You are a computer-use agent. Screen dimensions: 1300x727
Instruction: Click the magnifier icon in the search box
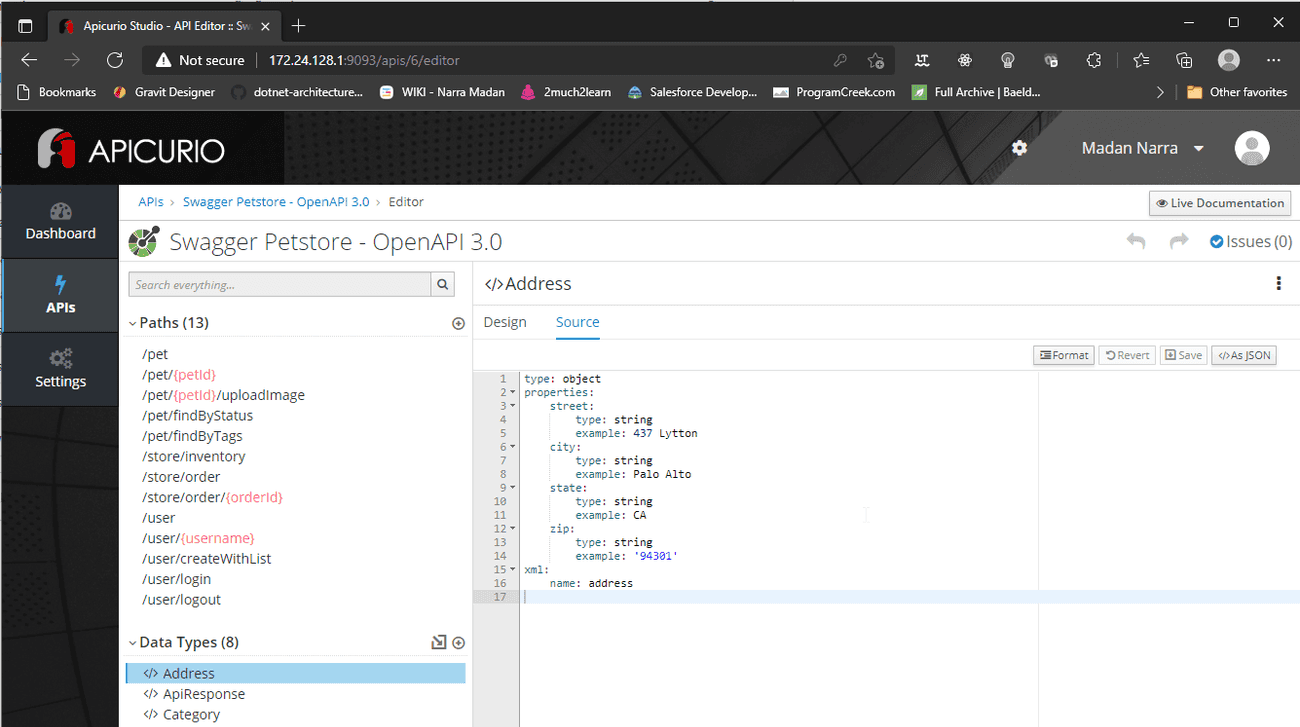point(441,284)
